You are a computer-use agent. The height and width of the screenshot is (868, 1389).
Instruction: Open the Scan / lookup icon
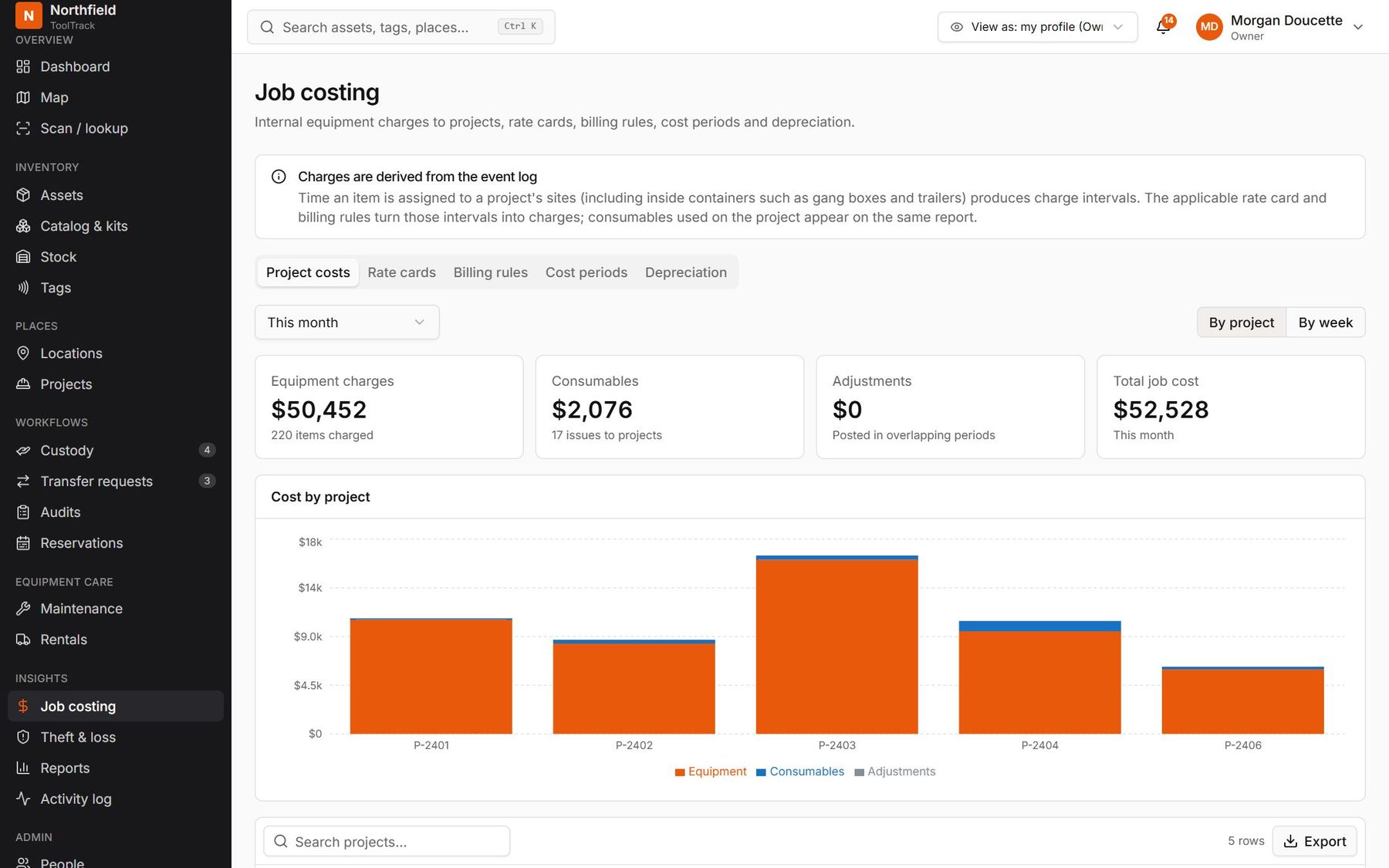pos(23,128)
